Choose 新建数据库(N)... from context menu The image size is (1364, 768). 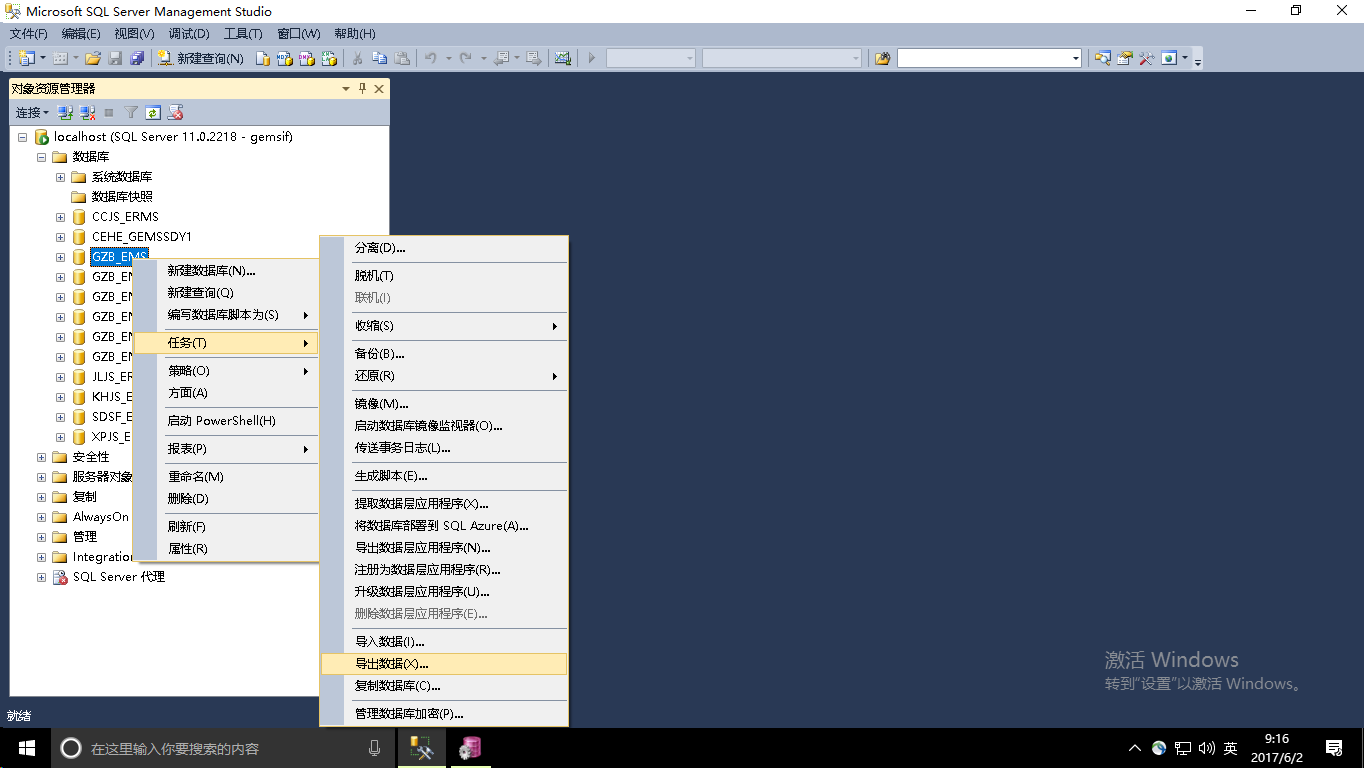point(226,271)
